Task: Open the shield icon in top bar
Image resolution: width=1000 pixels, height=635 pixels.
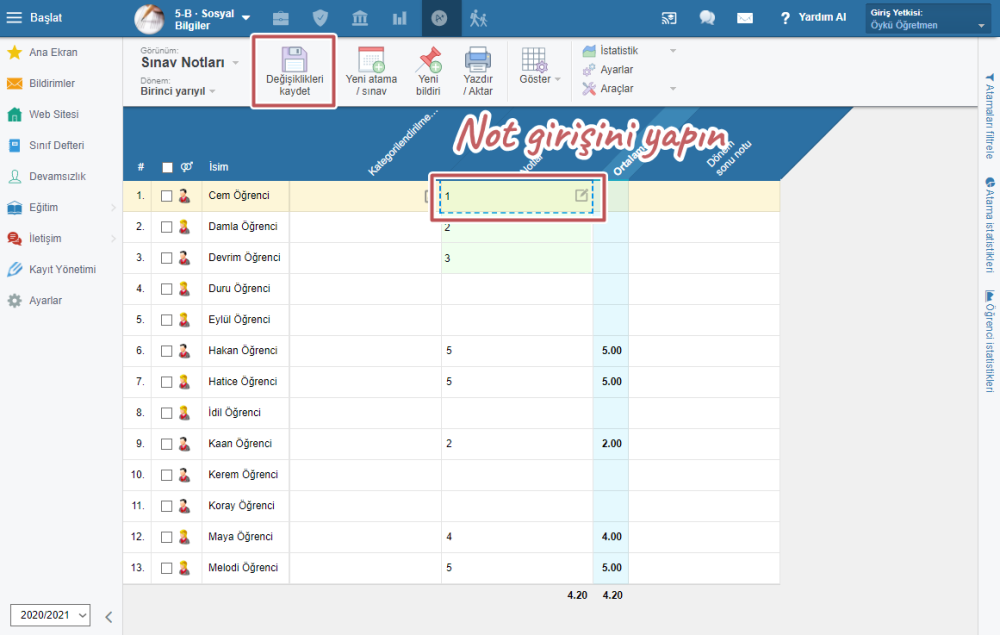Action: [x=320, y=18]
